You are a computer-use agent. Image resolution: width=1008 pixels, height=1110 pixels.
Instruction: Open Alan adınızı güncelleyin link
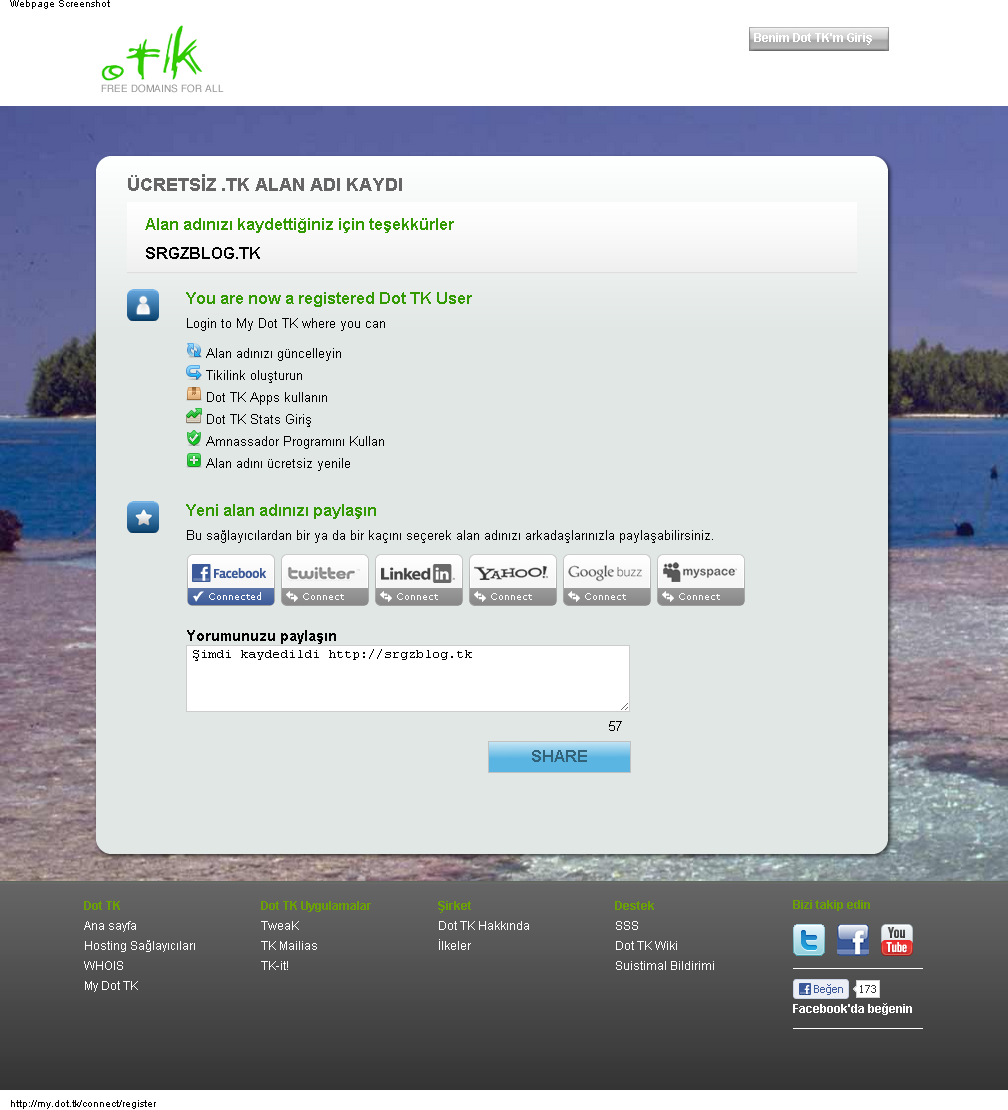(274, 353)
